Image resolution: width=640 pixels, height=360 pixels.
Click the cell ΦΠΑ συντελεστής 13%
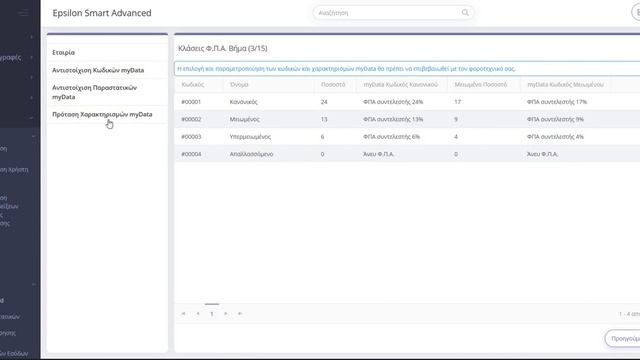393,119
